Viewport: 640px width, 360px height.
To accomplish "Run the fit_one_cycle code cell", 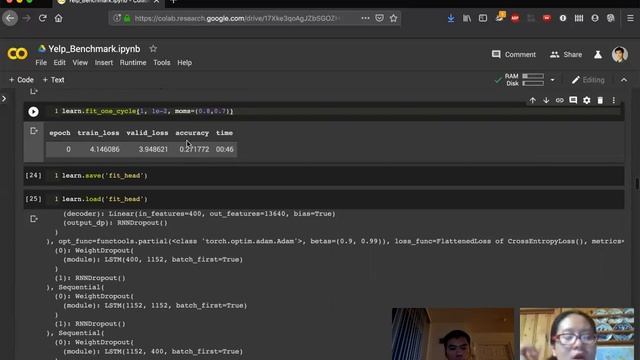I will pyautogui.click(x=33, y=111).
